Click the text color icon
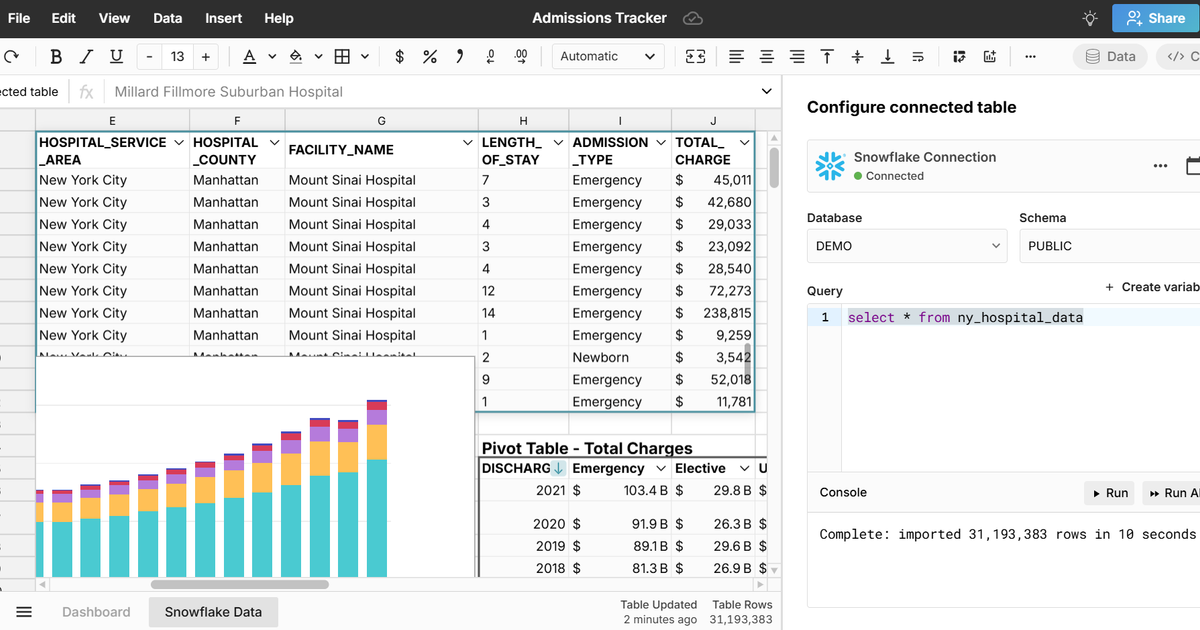Screen dimensions: 1200x630 [249, 57]
